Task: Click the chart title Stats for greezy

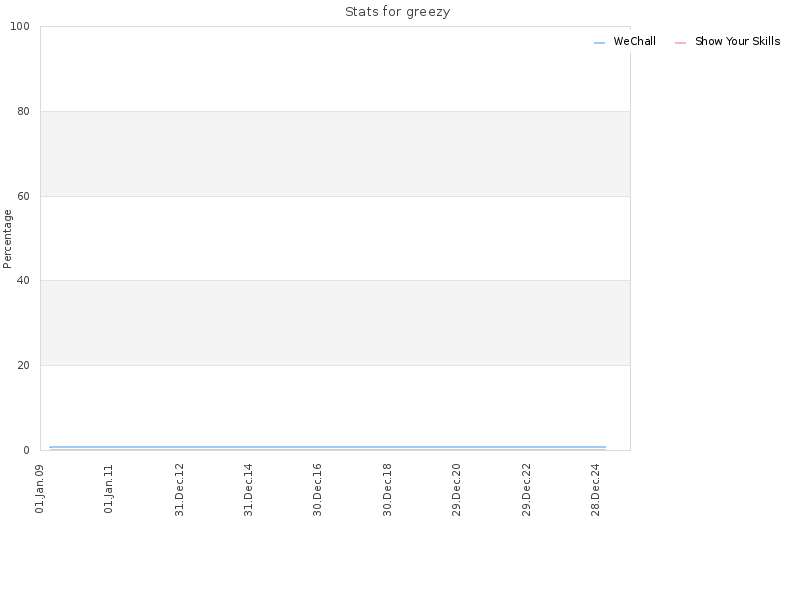Action: point(397,11)
